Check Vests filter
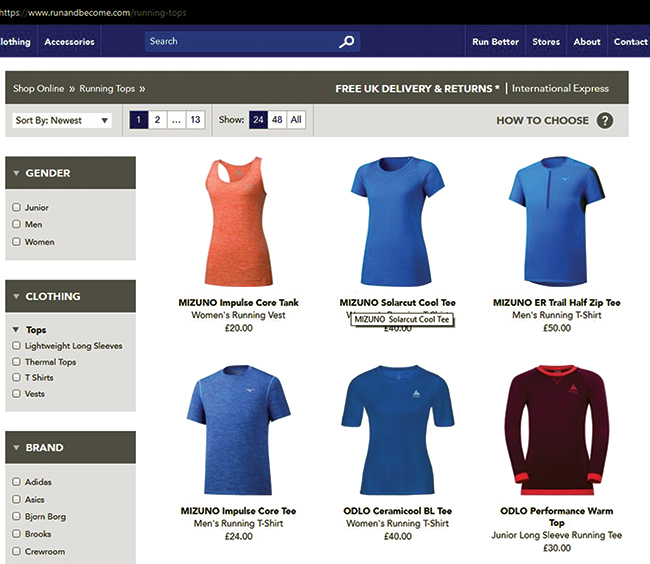 pyautogui.click(x=16, y=394)
